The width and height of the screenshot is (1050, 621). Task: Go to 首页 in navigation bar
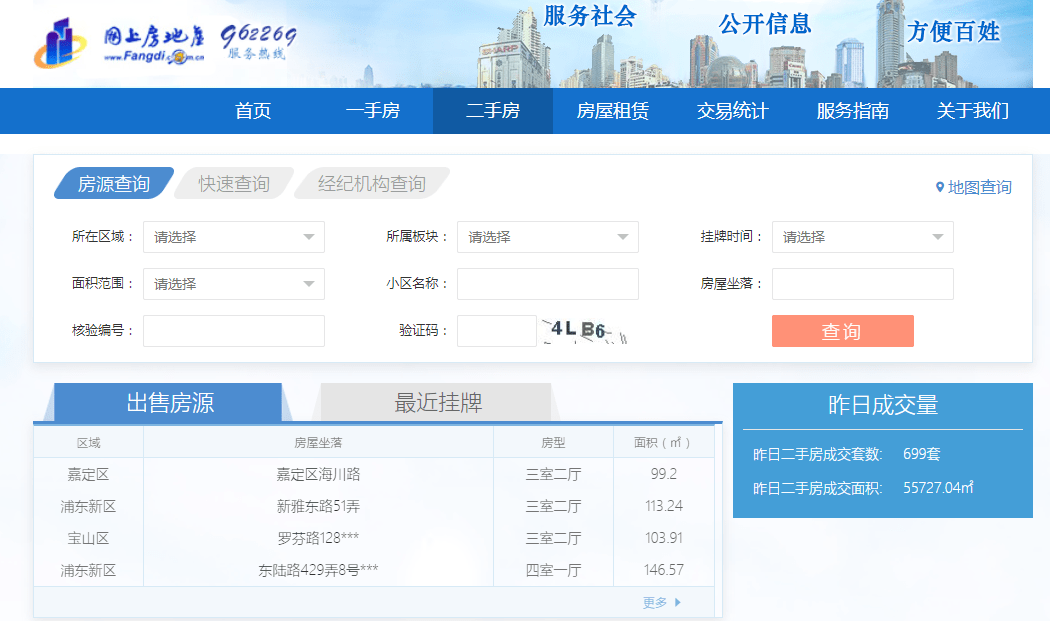coord(253,111)
